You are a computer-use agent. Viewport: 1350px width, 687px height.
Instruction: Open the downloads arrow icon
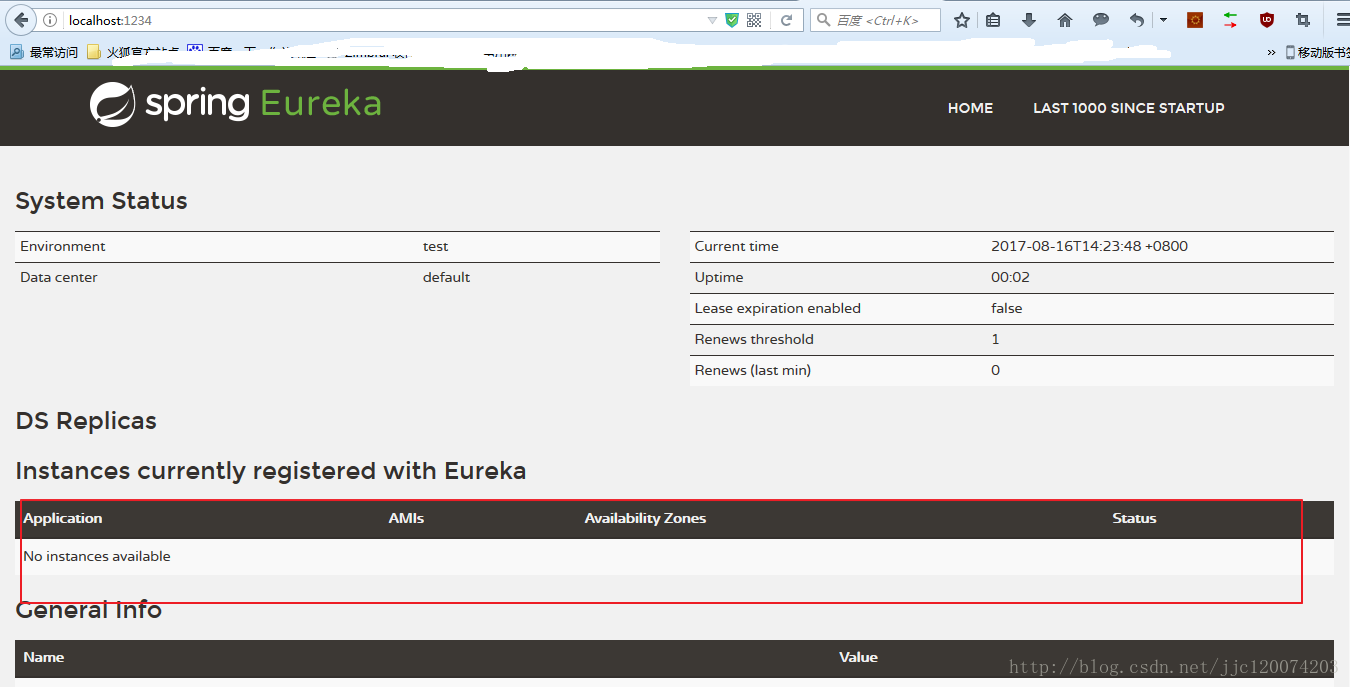pyautogui.click(x=1029, y=20)
